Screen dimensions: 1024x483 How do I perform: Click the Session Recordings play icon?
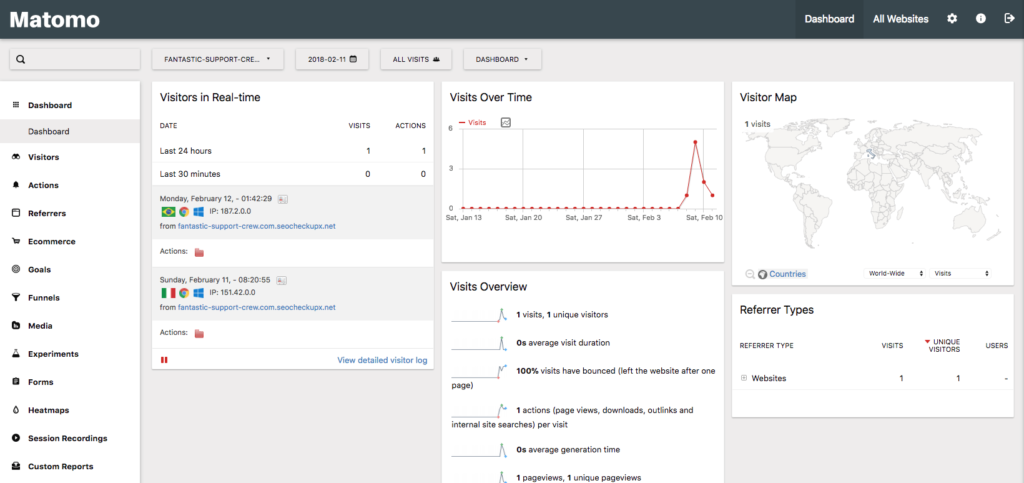coord(16,438)
